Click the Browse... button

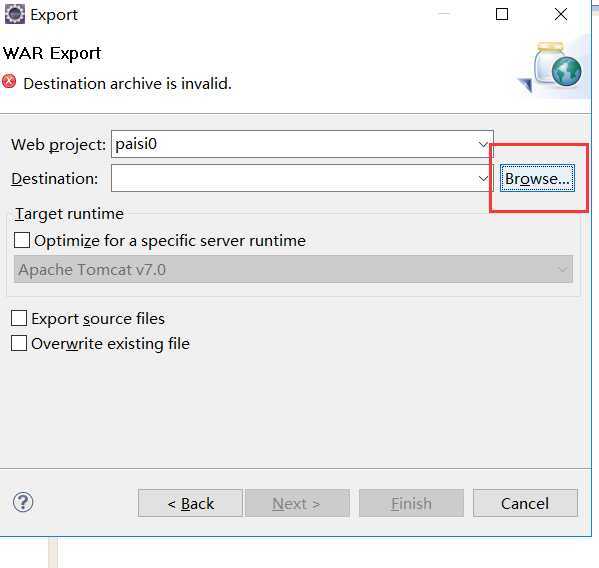(x=537, y=178)
